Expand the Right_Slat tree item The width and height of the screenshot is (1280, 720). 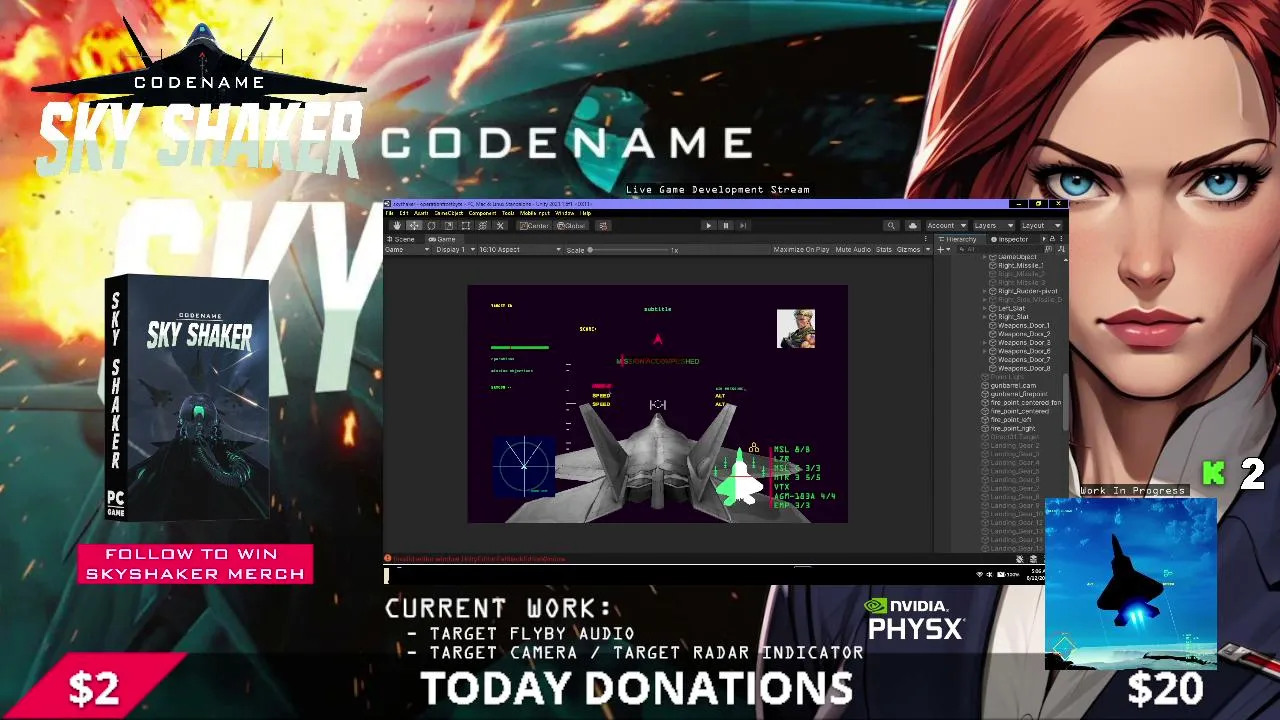pos(986,317)
